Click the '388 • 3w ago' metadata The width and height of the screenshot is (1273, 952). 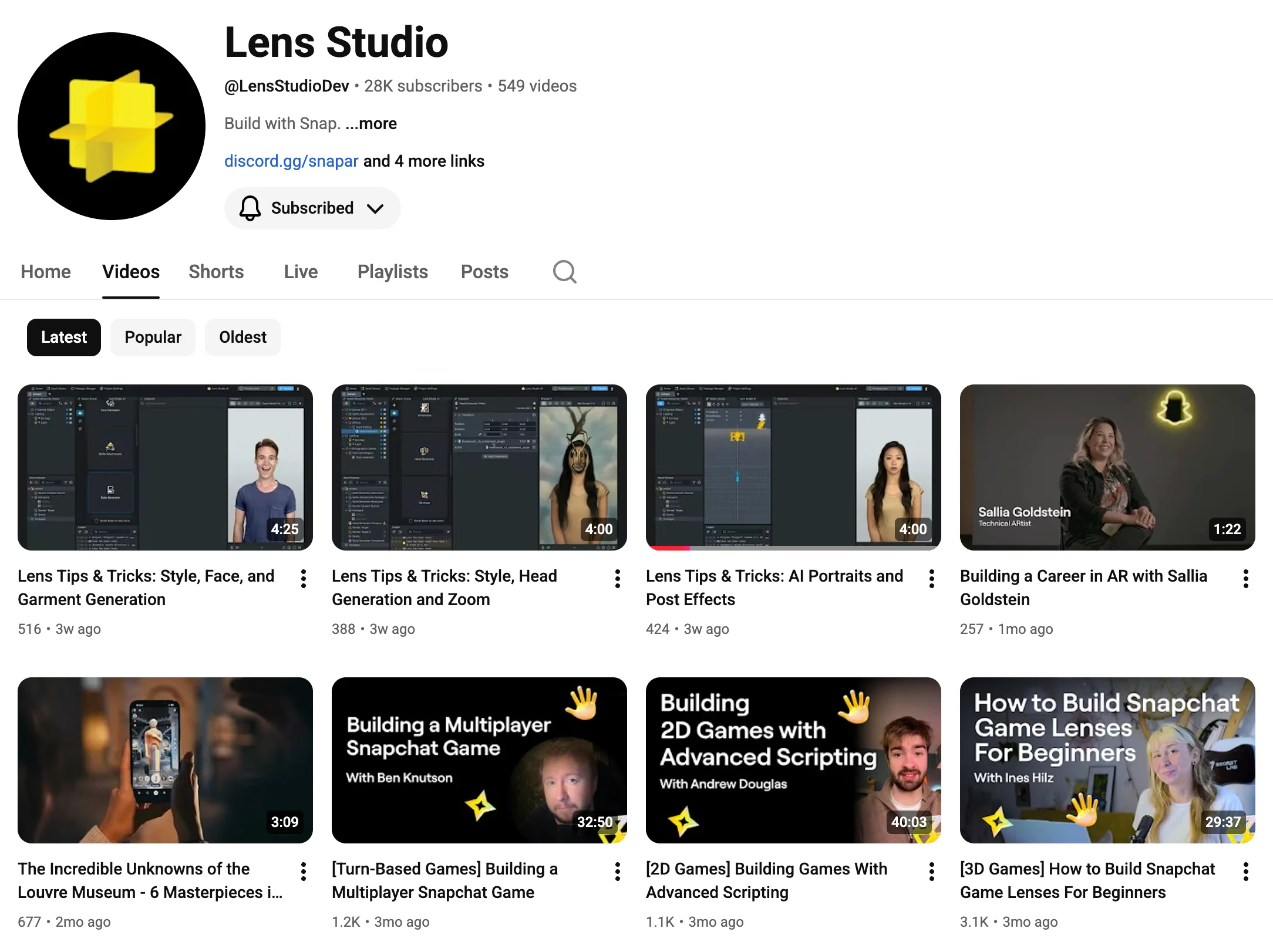tap(373, 629)
